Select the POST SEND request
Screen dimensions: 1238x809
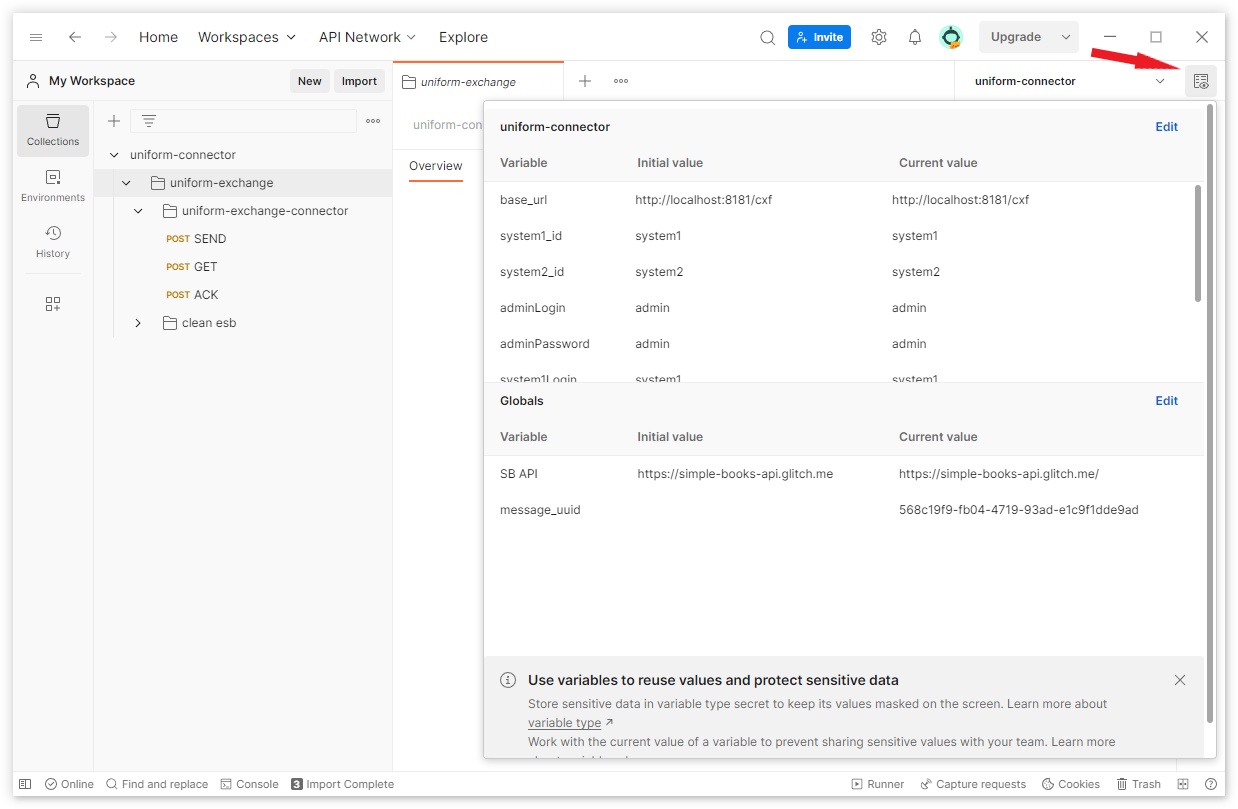pyautogui.click(x=209, y=239)
